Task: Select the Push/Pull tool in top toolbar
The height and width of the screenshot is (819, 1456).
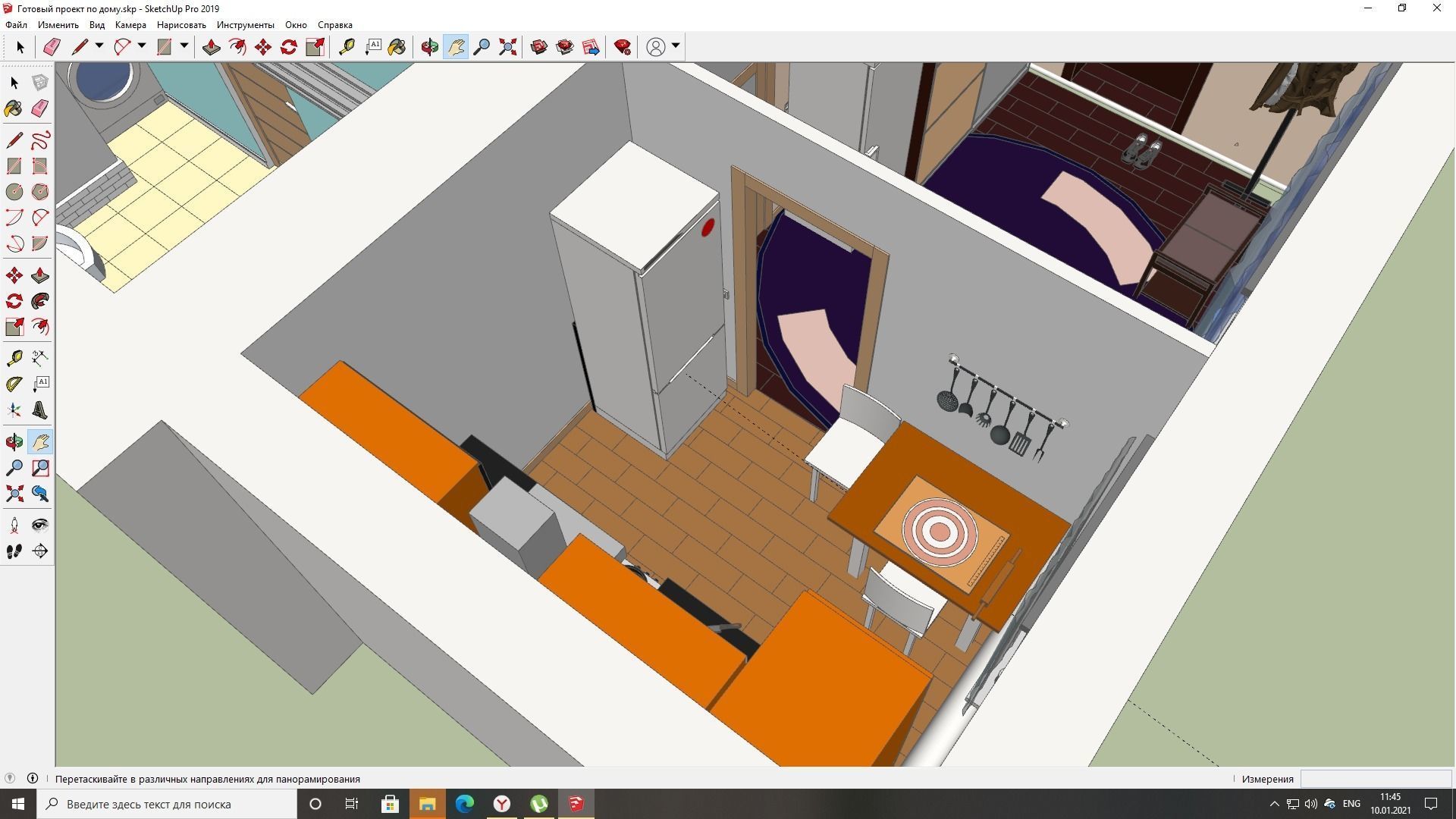Action: click(x=212, y=47)
